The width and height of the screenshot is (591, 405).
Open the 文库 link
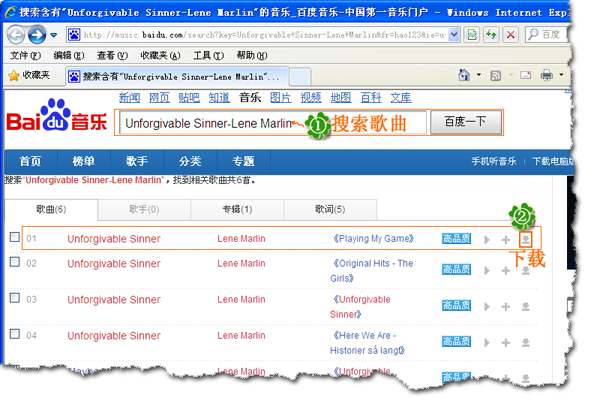coord(401,98)
